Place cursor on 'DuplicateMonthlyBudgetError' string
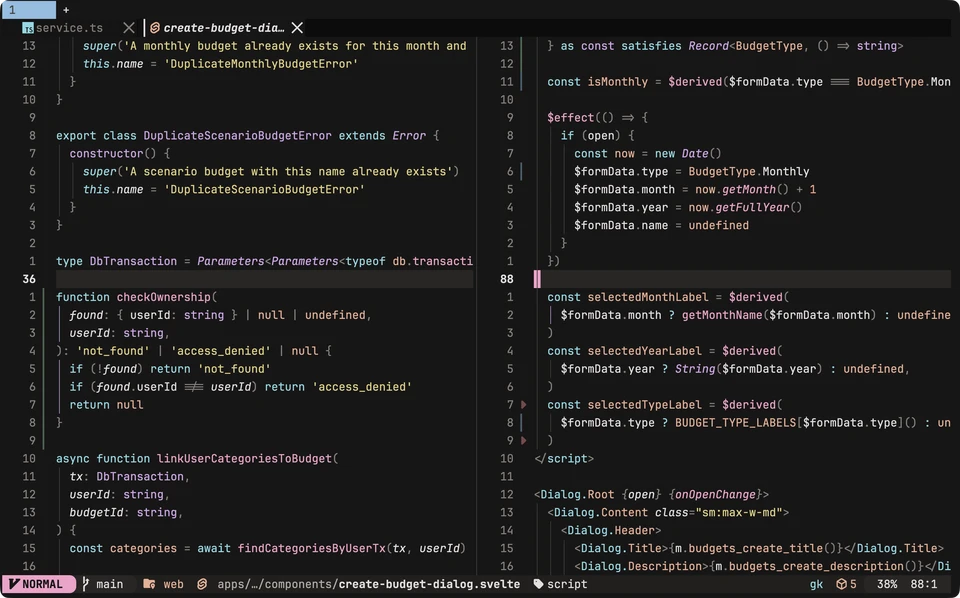Image resolution: width=960 pixels, height=598 pixels. click(x=261, y=64)
